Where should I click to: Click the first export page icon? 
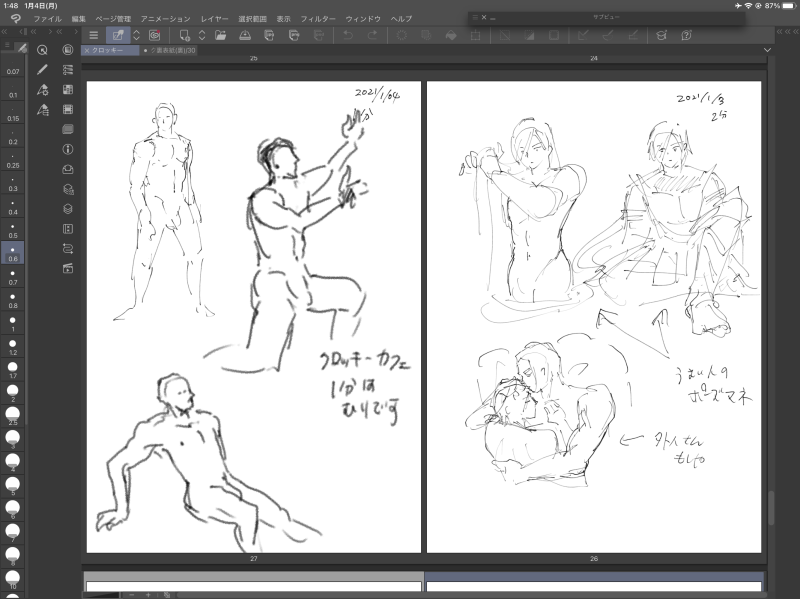(x=269, y=35)
